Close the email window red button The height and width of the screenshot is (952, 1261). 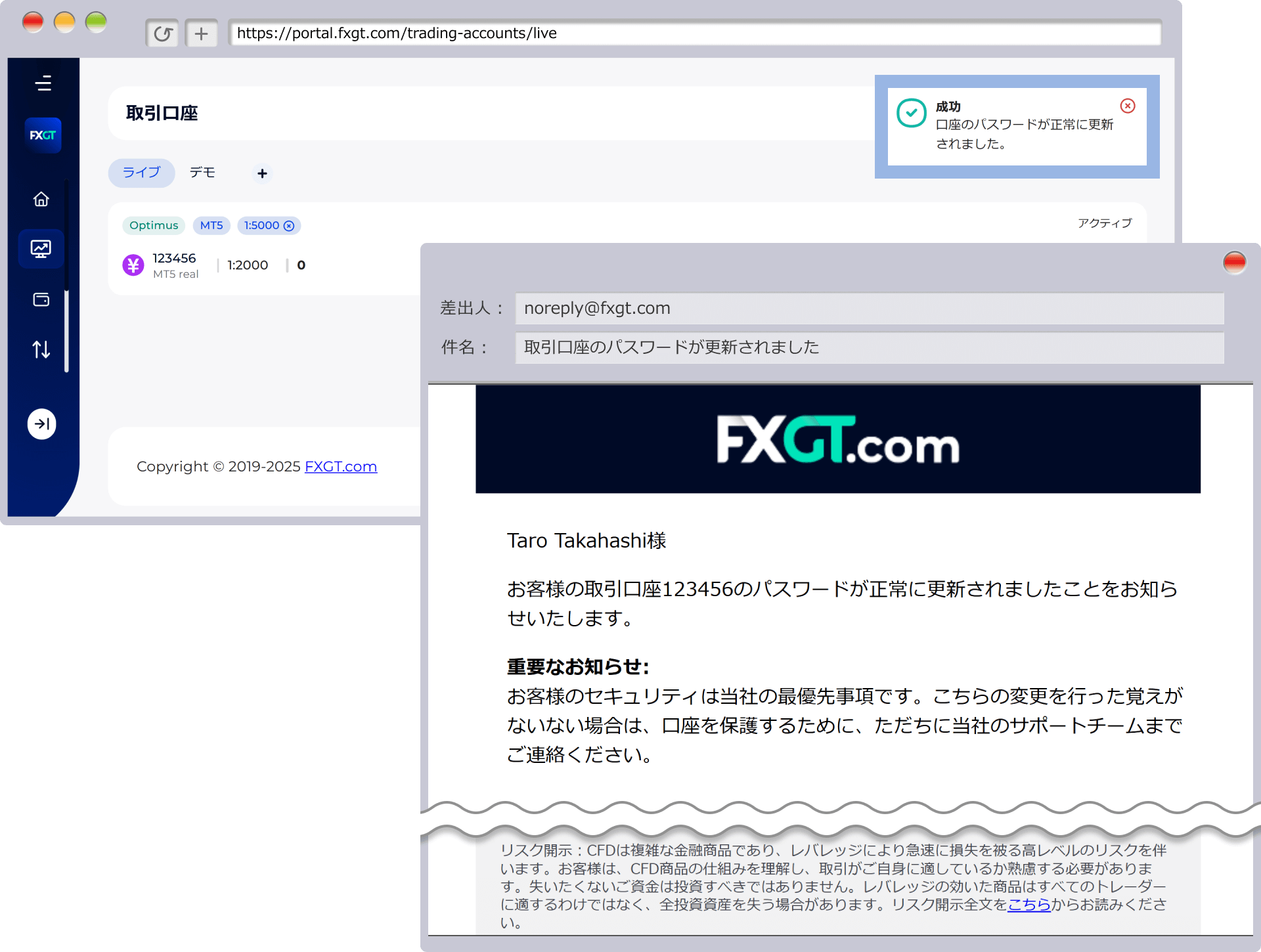tap(1235, 262)
